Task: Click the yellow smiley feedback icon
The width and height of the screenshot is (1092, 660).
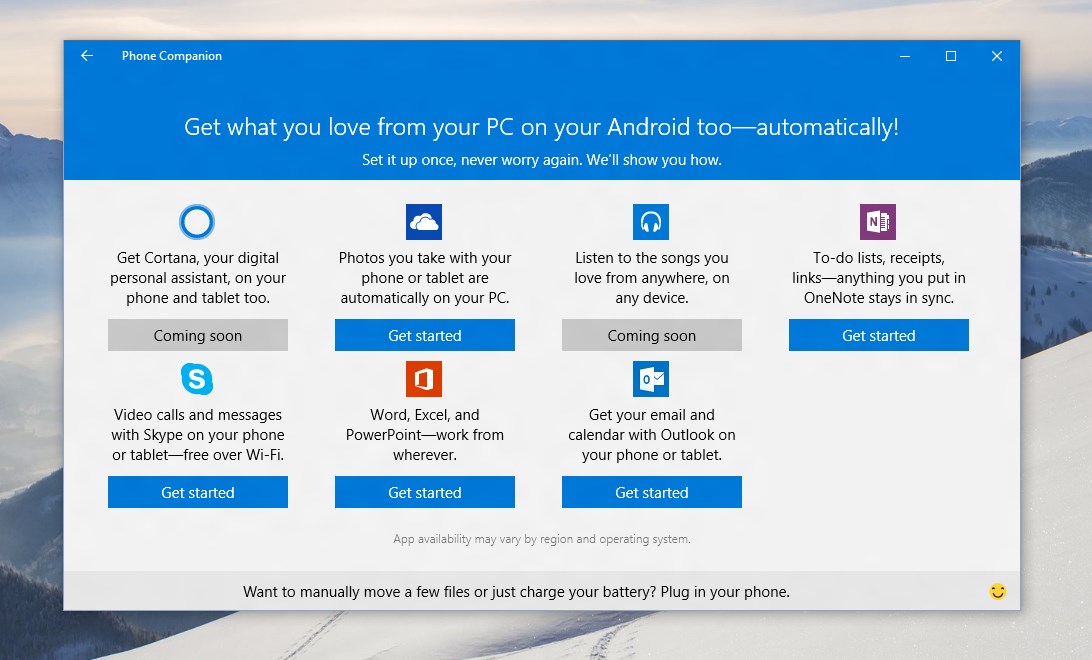Action: [997, 592]
